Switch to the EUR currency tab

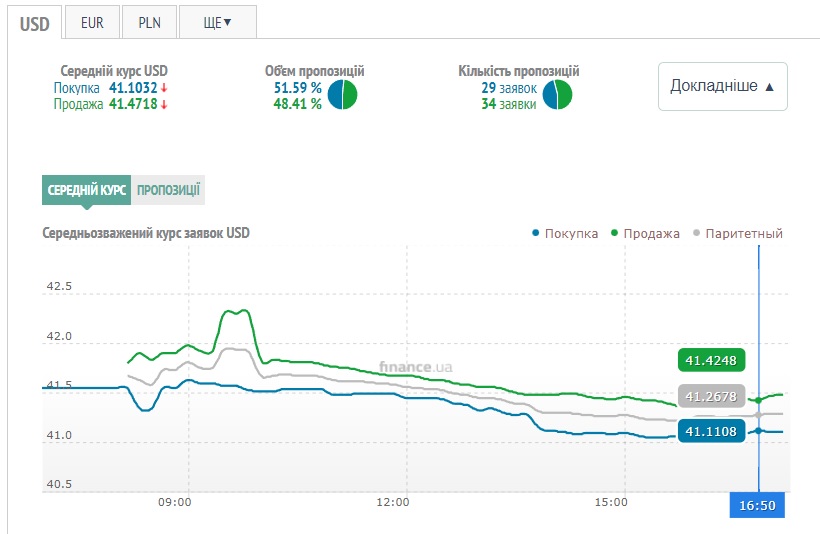91,22
